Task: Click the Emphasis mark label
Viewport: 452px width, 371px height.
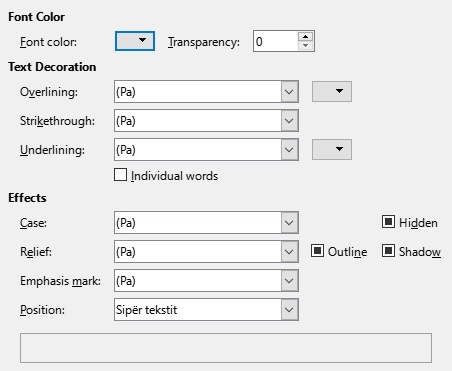Action: [x=60, y=281]
